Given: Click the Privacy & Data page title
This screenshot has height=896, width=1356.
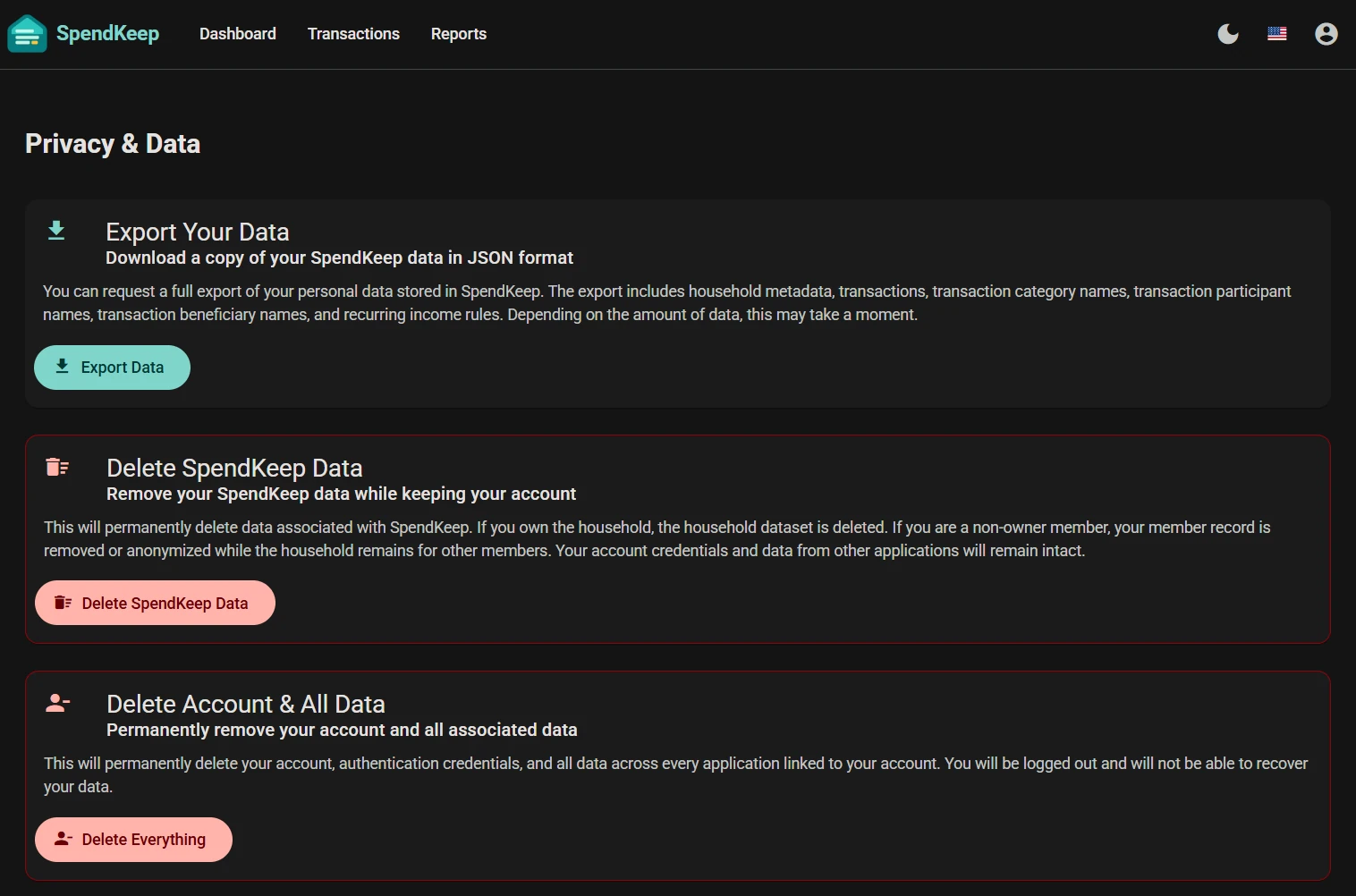Looking at the screenshot, I should [x=113, y=144].
